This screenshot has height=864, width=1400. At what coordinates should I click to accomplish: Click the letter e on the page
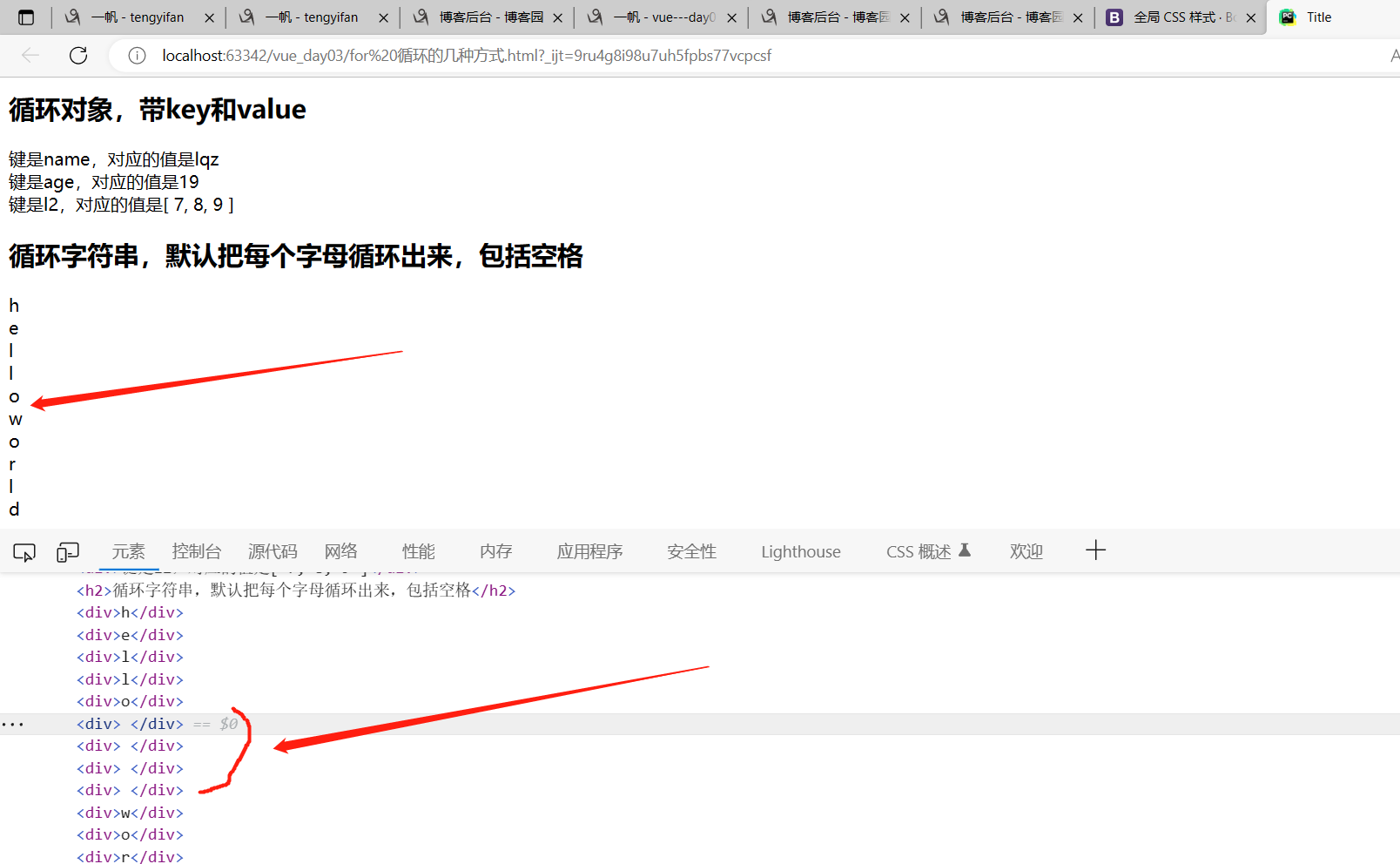tap(14, 328)
